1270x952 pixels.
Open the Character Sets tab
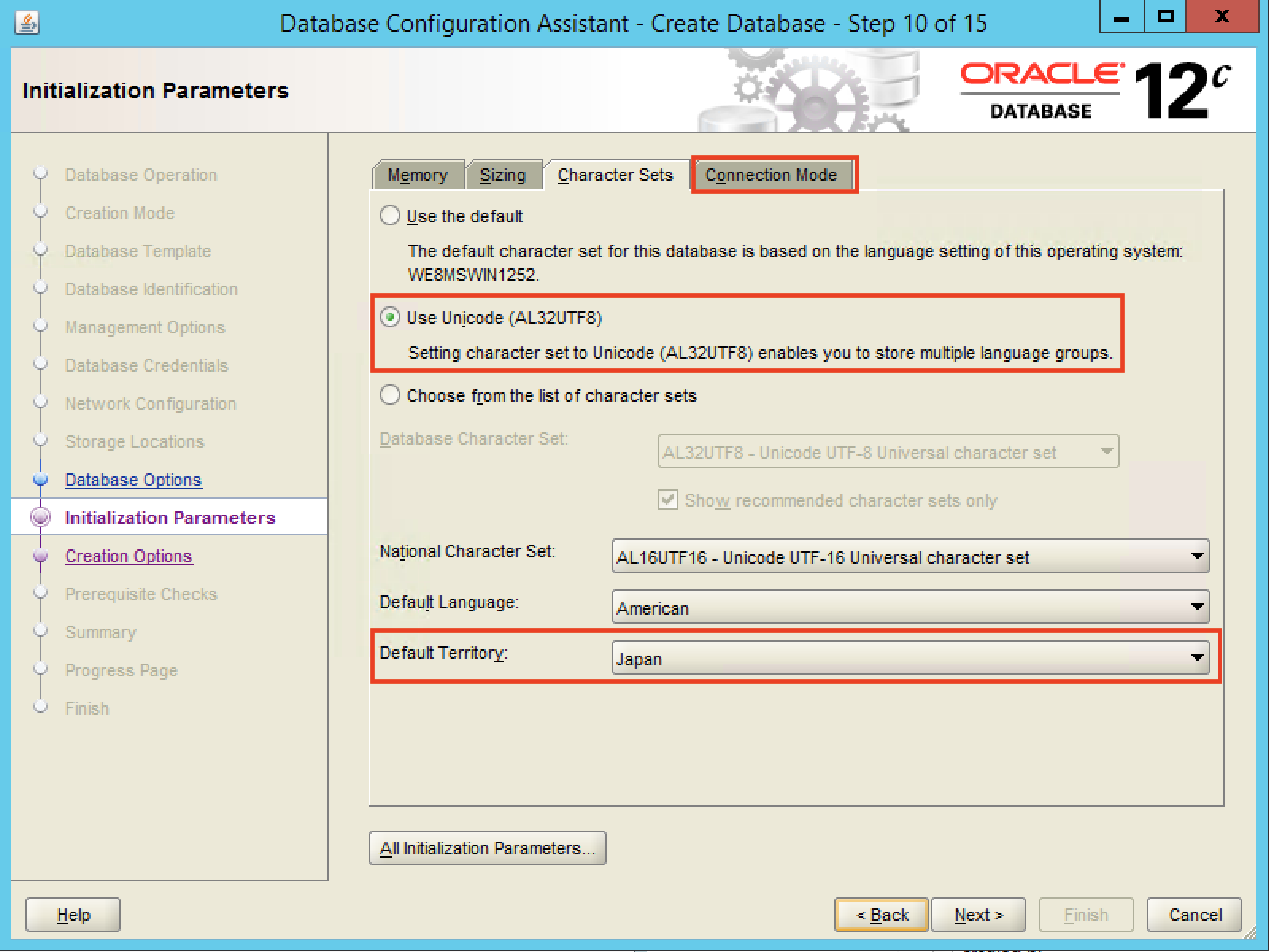pyautogui.click(x=616, y=175)
